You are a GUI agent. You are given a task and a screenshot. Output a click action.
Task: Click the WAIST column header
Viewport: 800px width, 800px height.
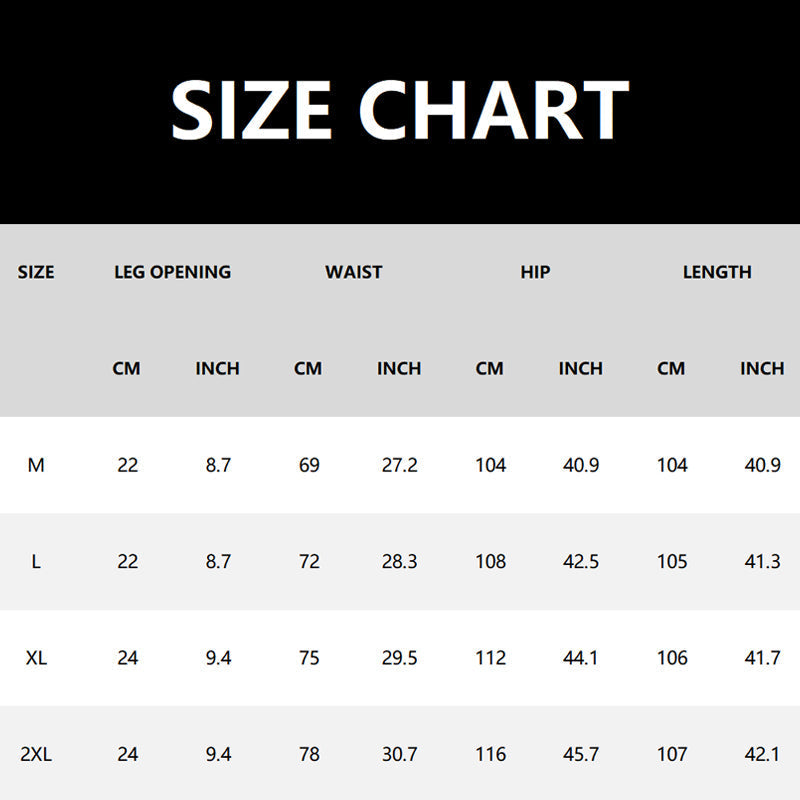354,272
